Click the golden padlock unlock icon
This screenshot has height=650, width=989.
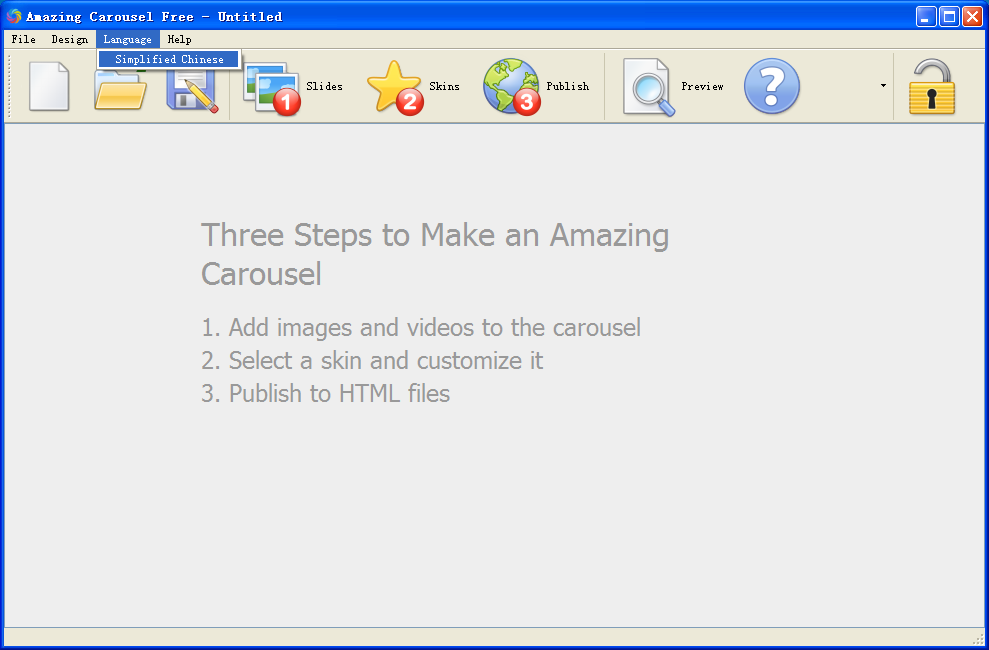tap(932, 86)
